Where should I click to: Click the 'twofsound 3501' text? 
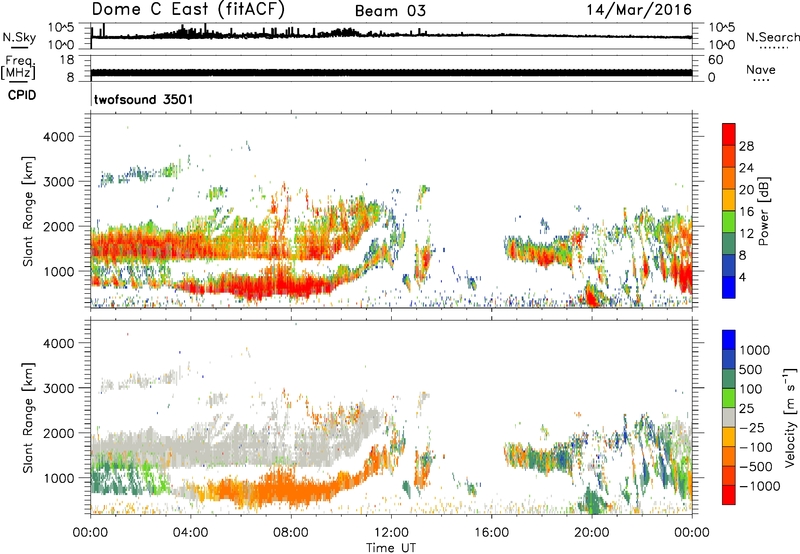click(x=143, y=99)
